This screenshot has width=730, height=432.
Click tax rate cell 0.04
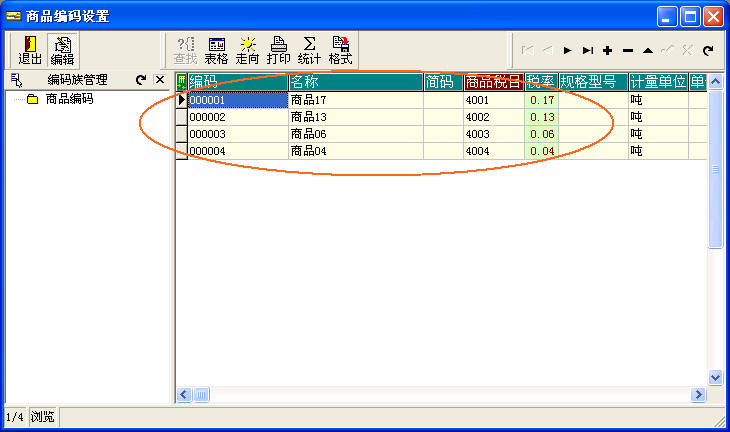[541, 151]
